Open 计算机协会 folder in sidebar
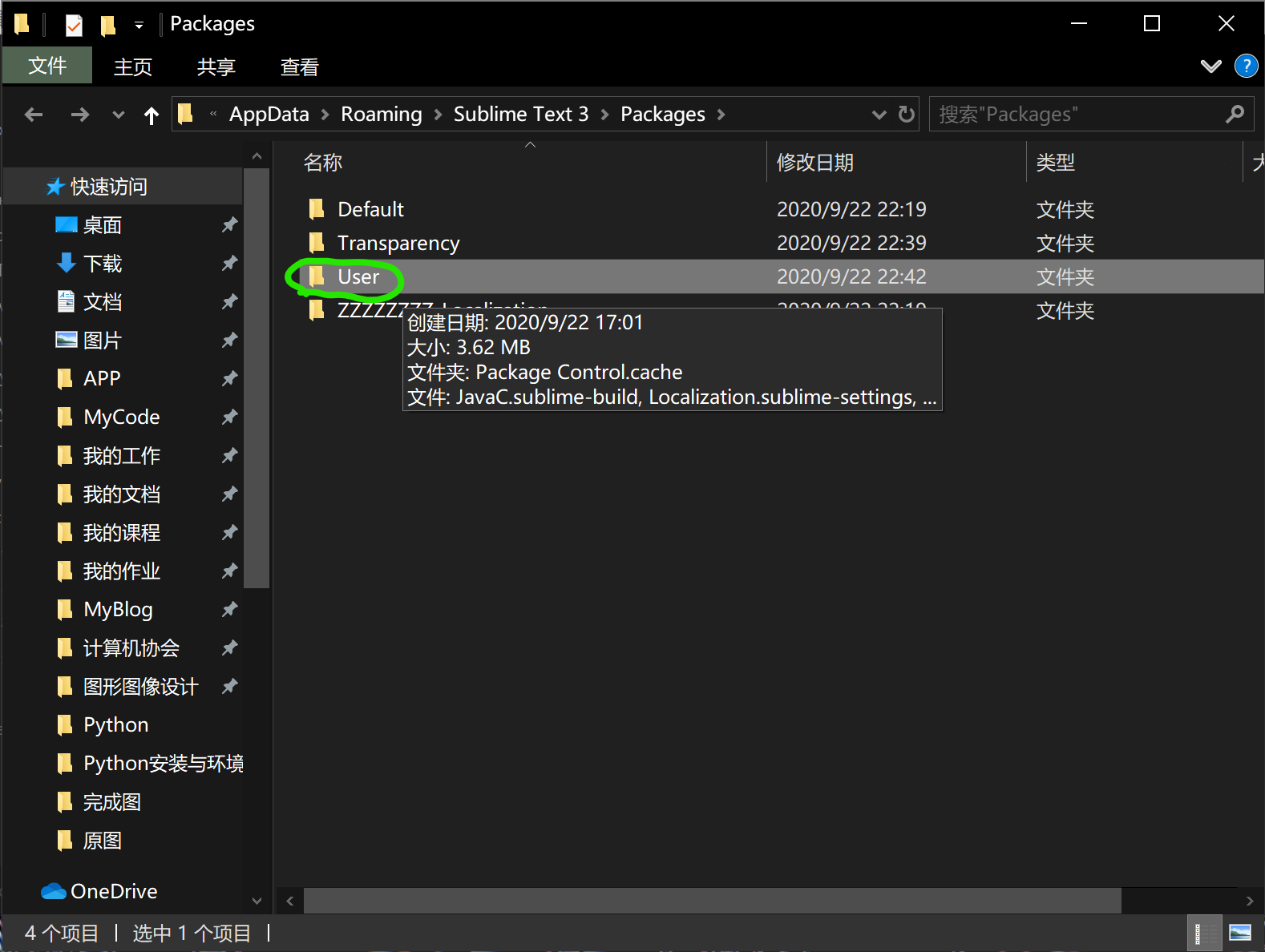The image size is (1265, 952). coord(131,648)
